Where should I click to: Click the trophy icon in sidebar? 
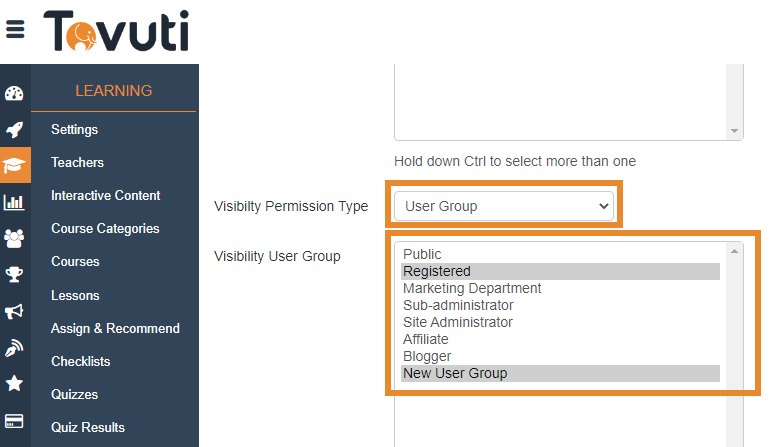(x=15, y=274)
